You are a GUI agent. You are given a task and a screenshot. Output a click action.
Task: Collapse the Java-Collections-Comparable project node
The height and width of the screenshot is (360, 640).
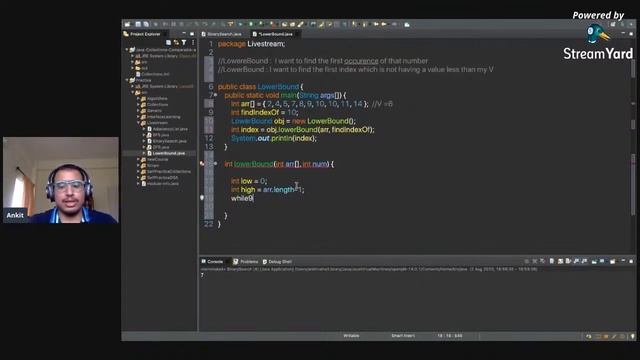[127, 50]
